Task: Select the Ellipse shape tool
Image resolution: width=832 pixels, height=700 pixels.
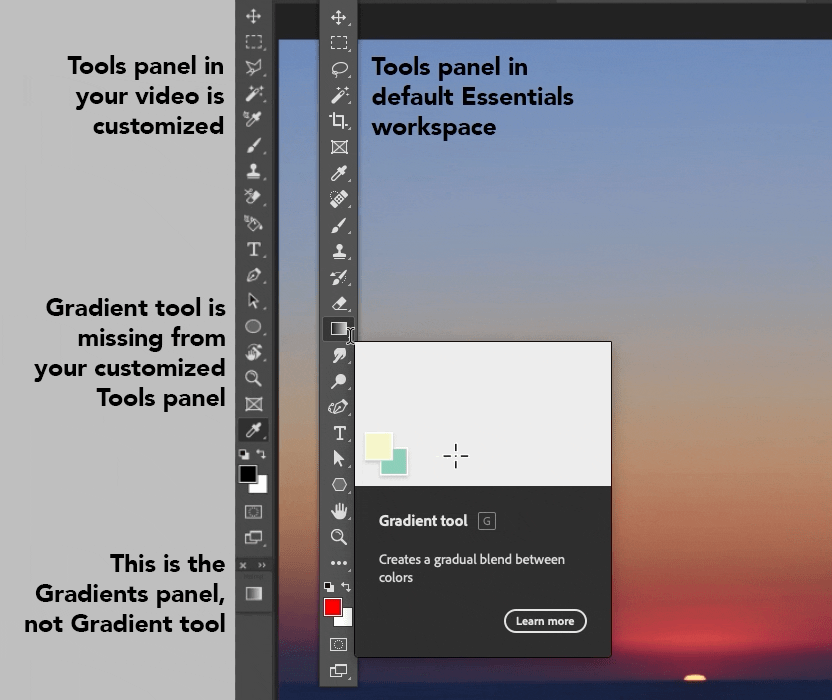Action: [253, 326]
